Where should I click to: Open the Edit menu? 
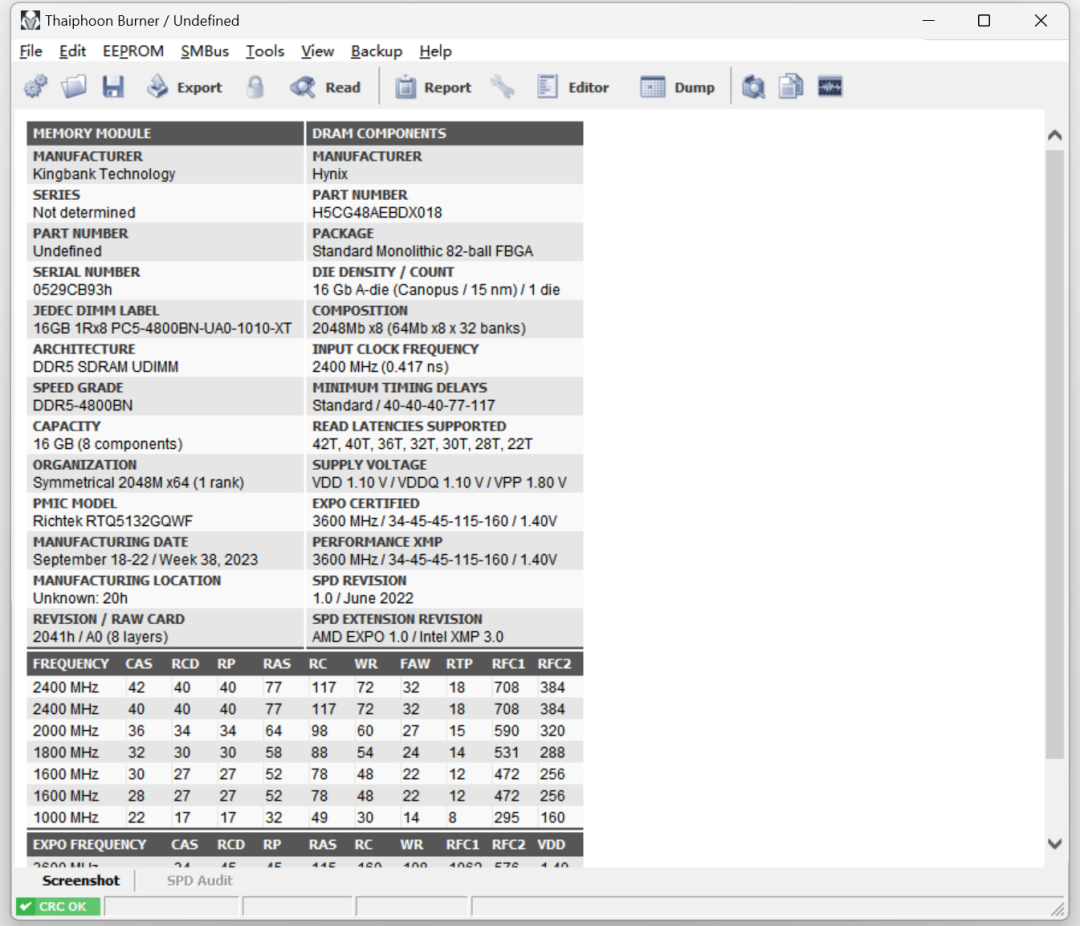pyautogui.click(x=72, y=51)
